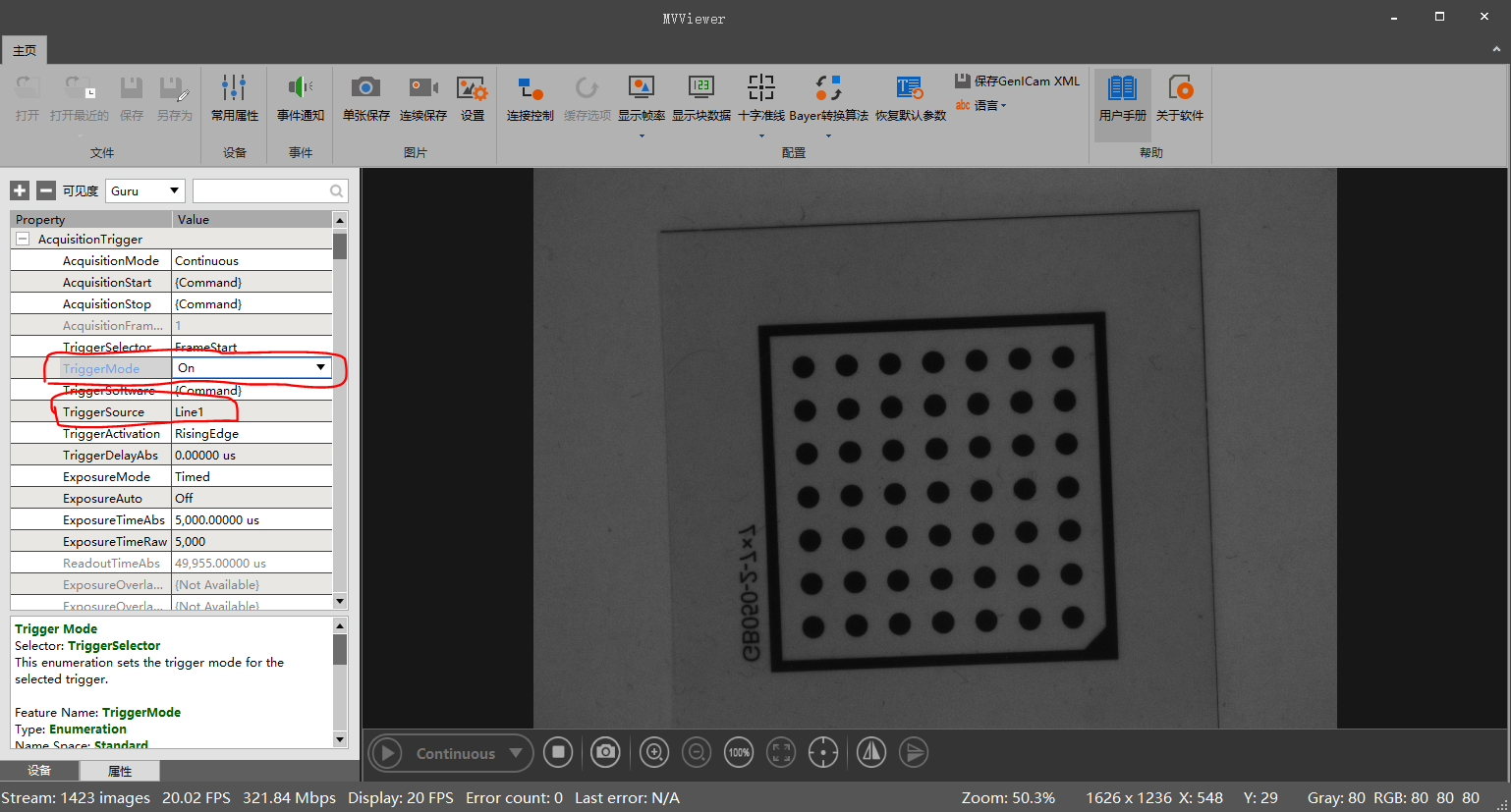Image resolution: width=1511 pixels, height=812 pixels.
Task: Click the 常用属性 common properties icon
Action: [234, 97]
